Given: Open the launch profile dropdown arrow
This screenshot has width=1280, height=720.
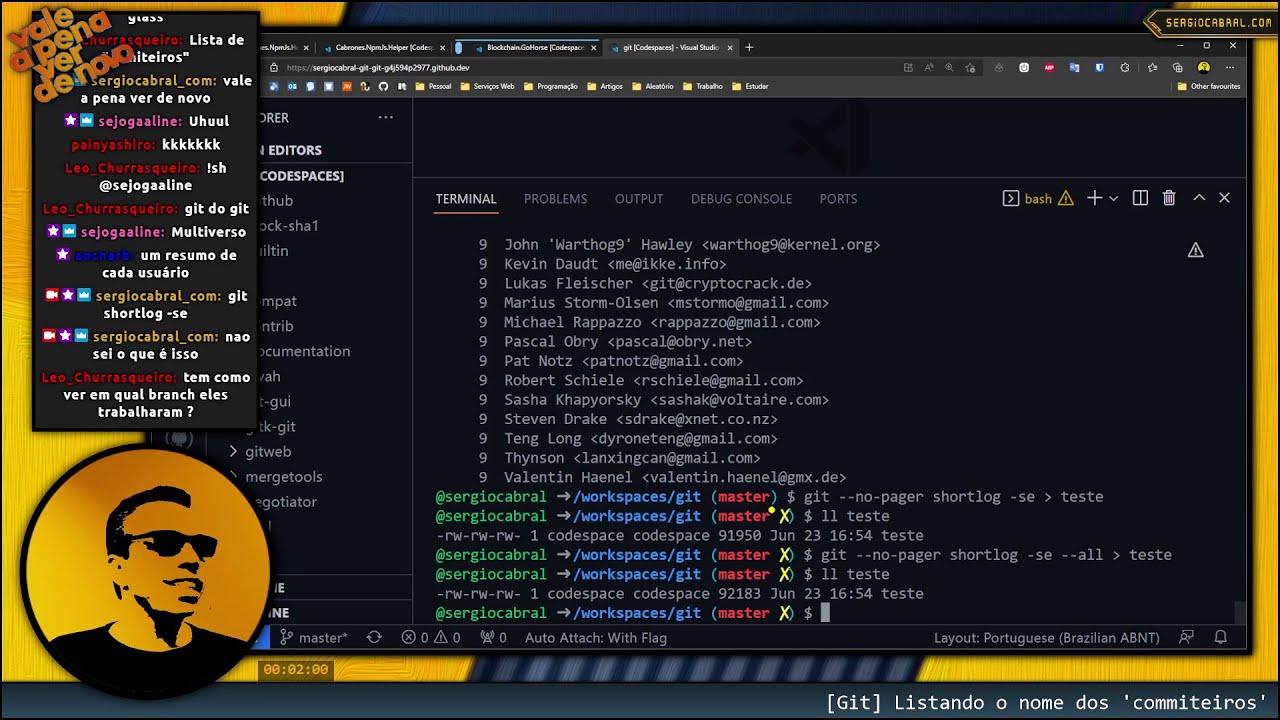Looking at the screenshot, I should [1113, 198].
